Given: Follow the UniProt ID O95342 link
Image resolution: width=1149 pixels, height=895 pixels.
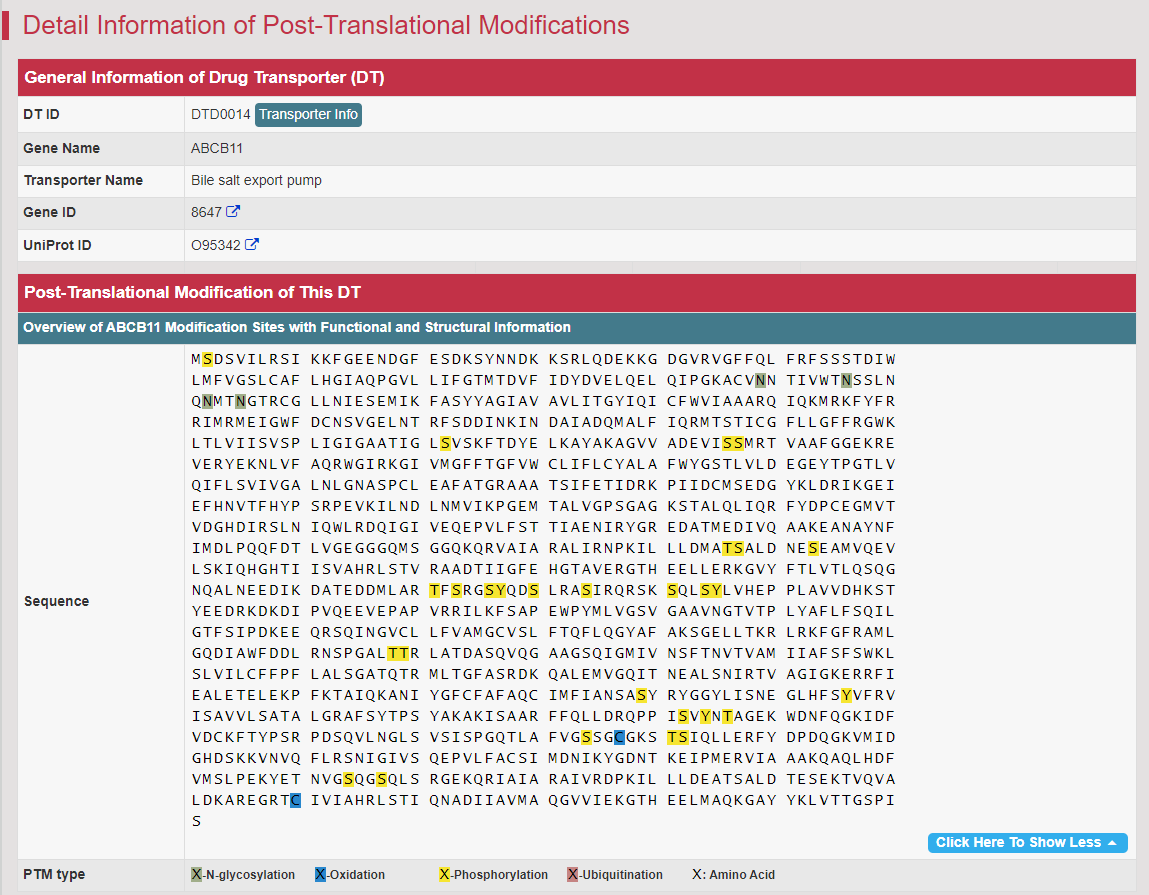Looking at the screenshot, I should [215, 245].
